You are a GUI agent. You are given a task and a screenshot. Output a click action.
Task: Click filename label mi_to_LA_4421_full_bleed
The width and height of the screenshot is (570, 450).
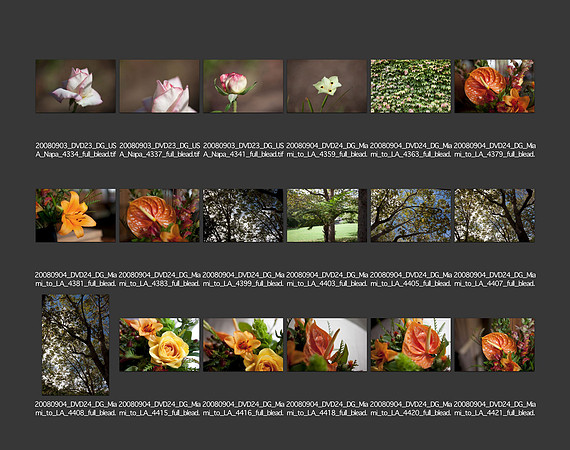click(494, 413)
